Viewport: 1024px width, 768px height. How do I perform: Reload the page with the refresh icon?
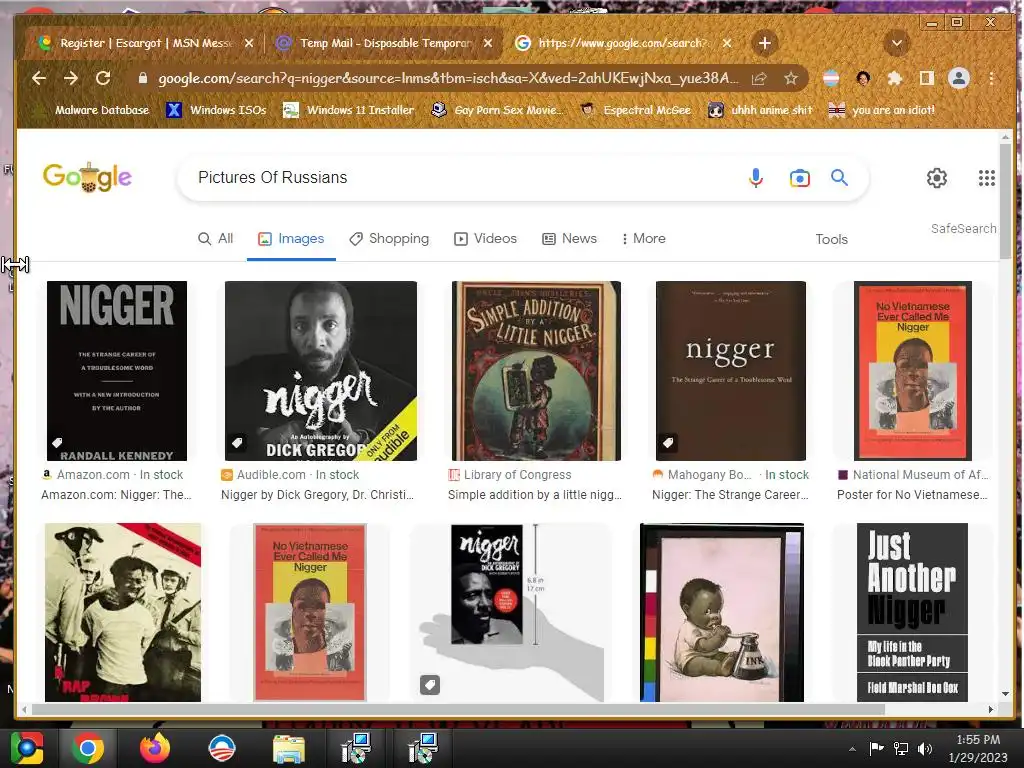pyautogui.click(x=103, y=78)
